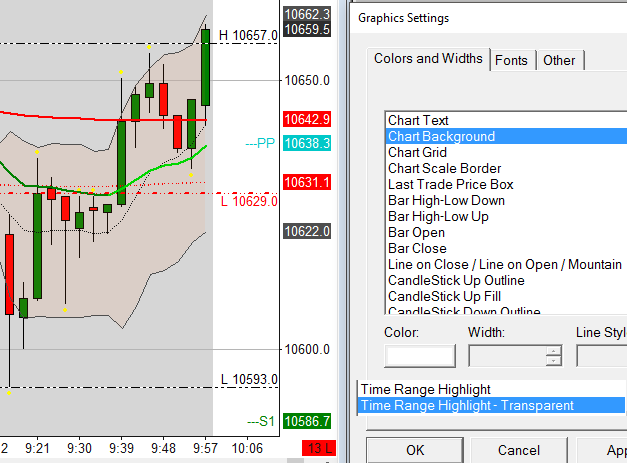
Task: Open the Other tab
Action: (x=559, y=60)
